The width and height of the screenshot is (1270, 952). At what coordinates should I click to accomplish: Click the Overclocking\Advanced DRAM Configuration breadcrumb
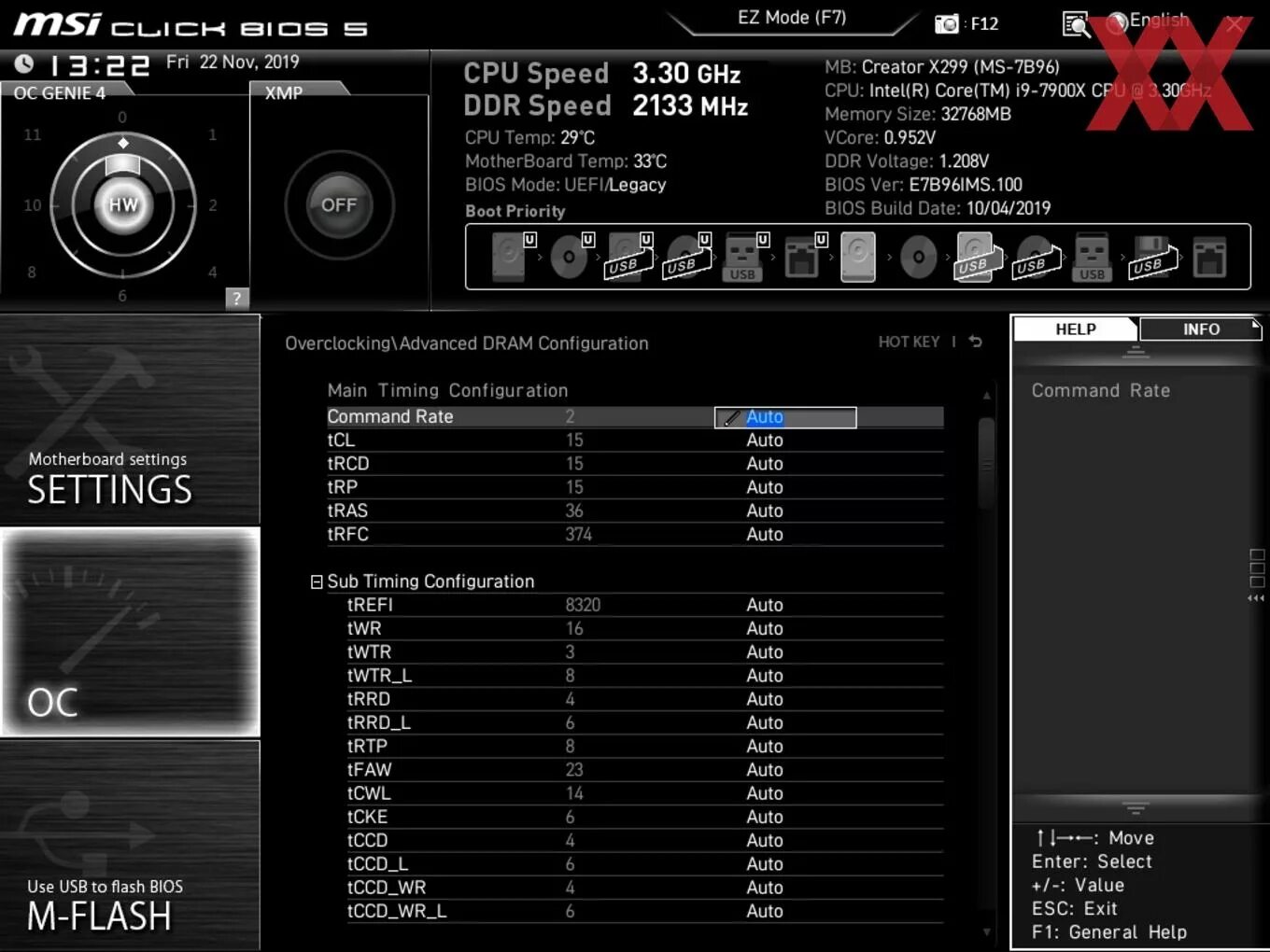coord(467,343)
